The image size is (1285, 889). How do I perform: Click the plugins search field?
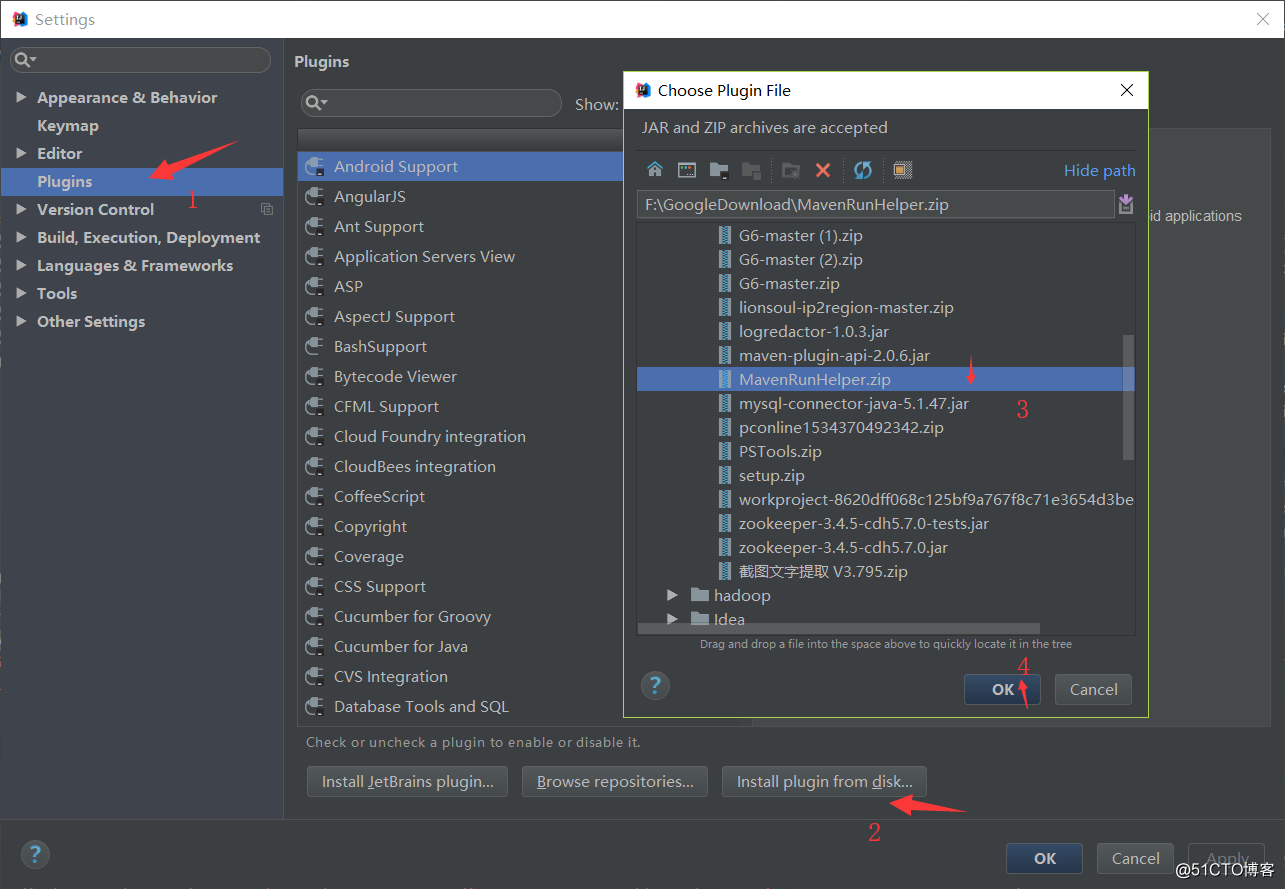tap(432, 103)
